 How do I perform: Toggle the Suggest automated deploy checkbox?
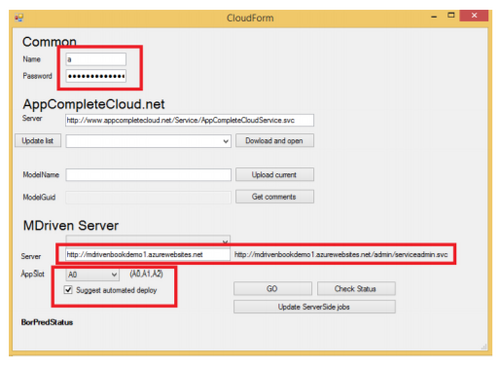[x=68, y=290]
